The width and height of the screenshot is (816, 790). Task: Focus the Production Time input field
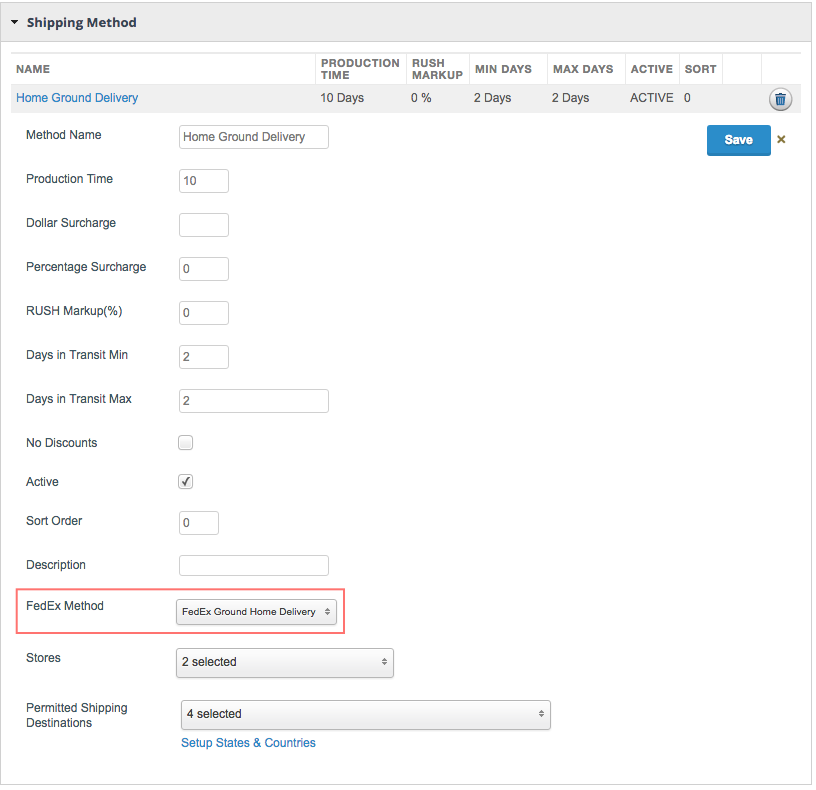tap(204, 181)
